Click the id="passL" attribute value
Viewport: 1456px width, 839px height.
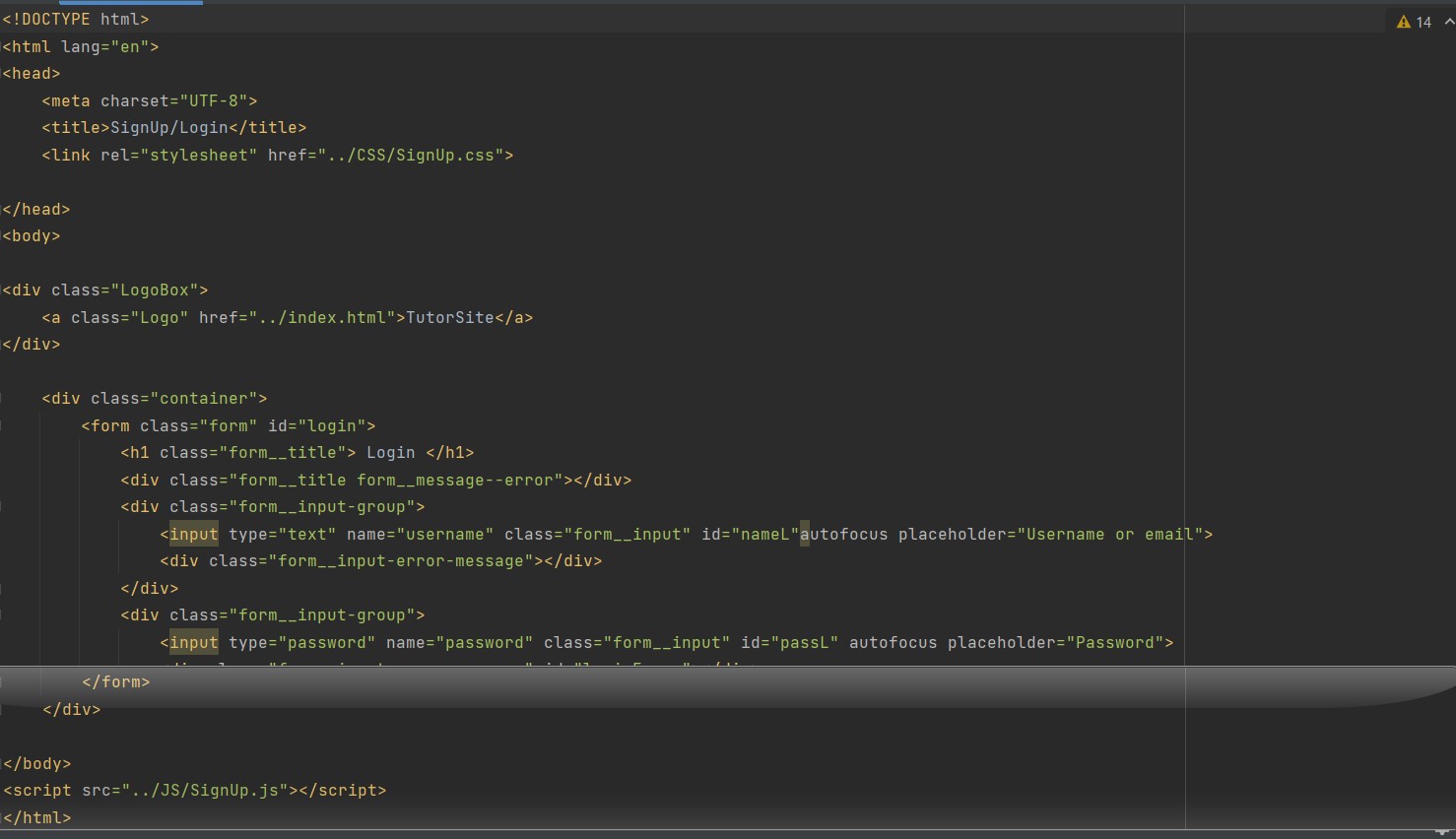(x=805, y=642)
